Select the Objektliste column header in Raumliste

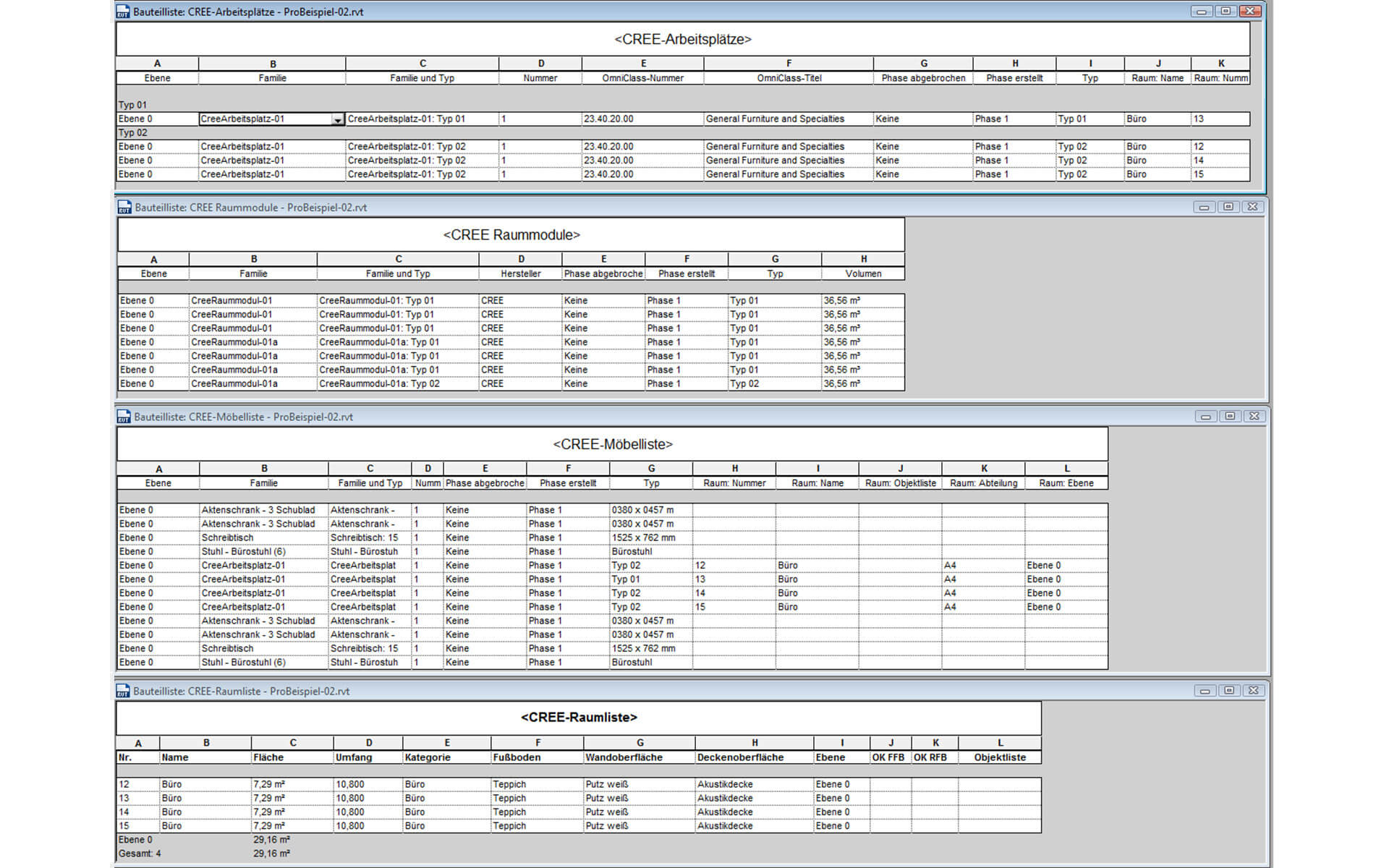click(x=1000, y=757)
